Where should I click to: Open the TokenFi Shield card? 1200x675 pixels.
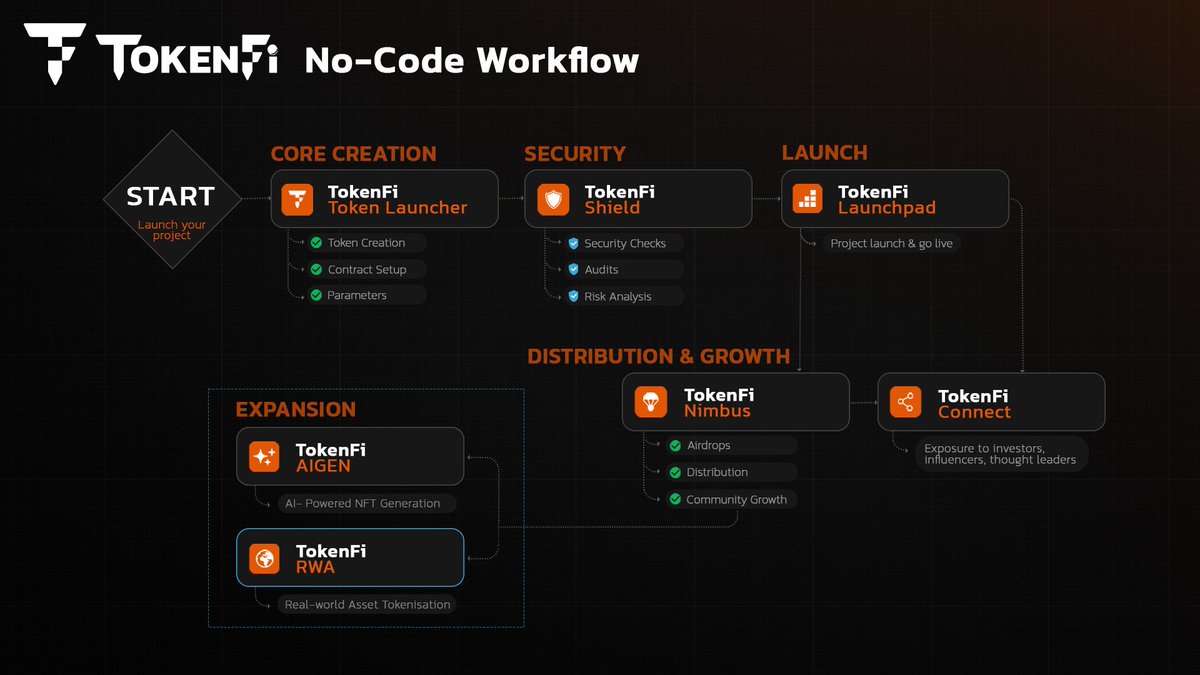[638, 199]
